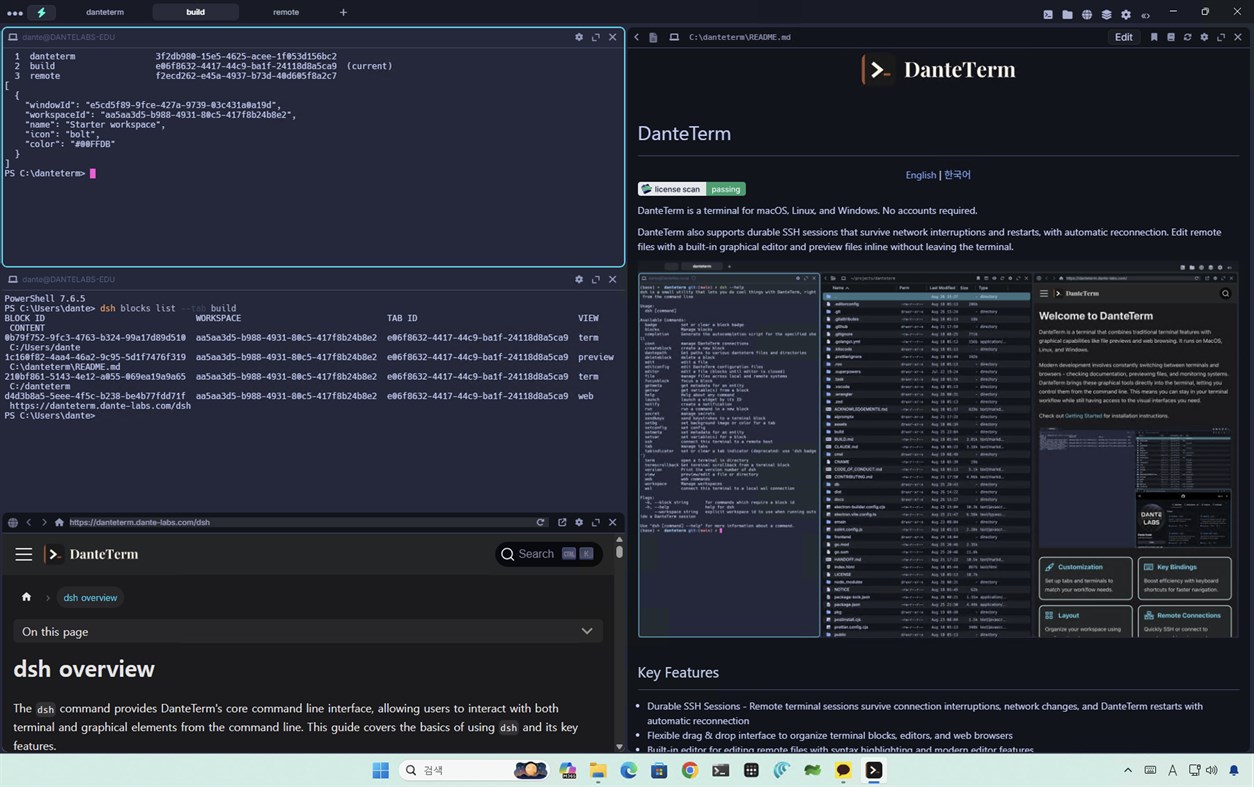Click the code brackets icon in title bar
Viewport: 1254px width, 787px height.
pyautogui.click(x=1145, y=14)
